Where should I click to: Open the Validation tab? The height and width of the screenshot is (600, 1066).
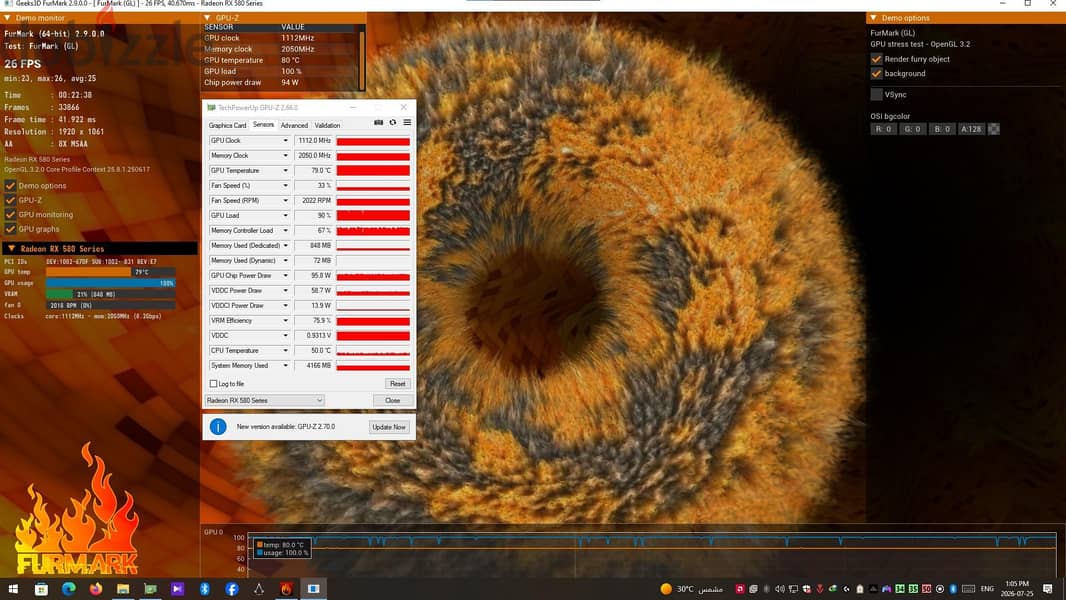[327, 126]
